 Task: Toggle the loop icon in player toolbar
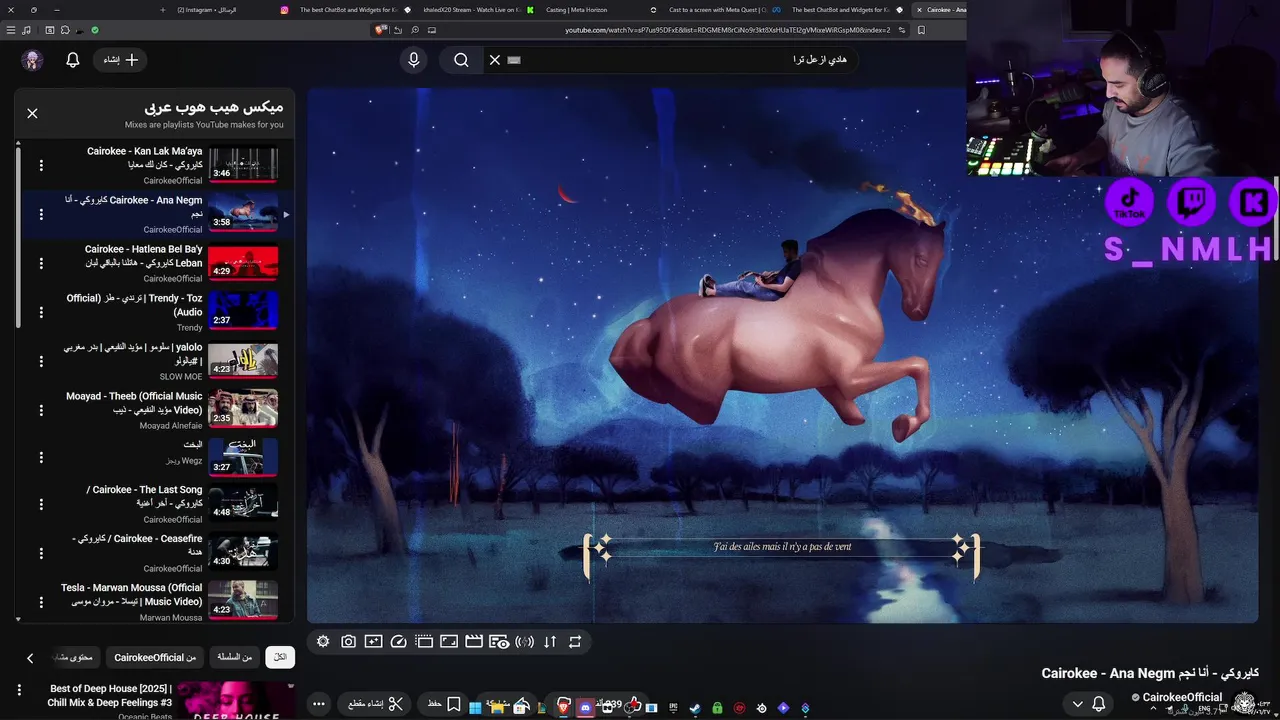click(x=575, y=642)
